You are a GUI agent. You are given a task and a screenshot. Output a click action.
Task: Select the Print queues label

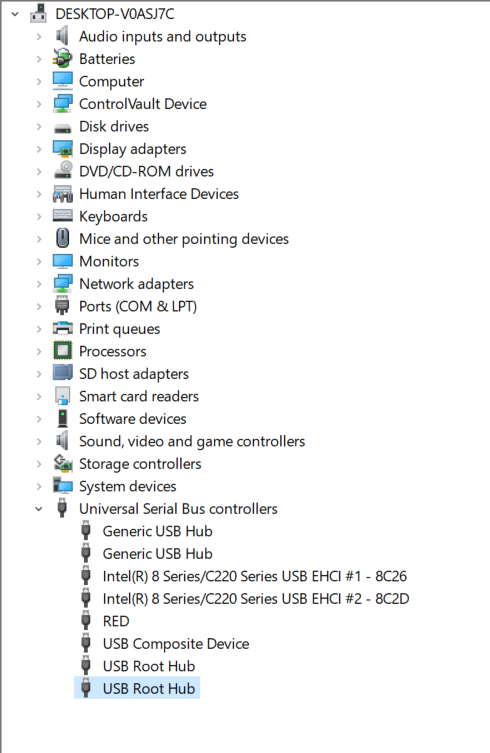(119, 329)
